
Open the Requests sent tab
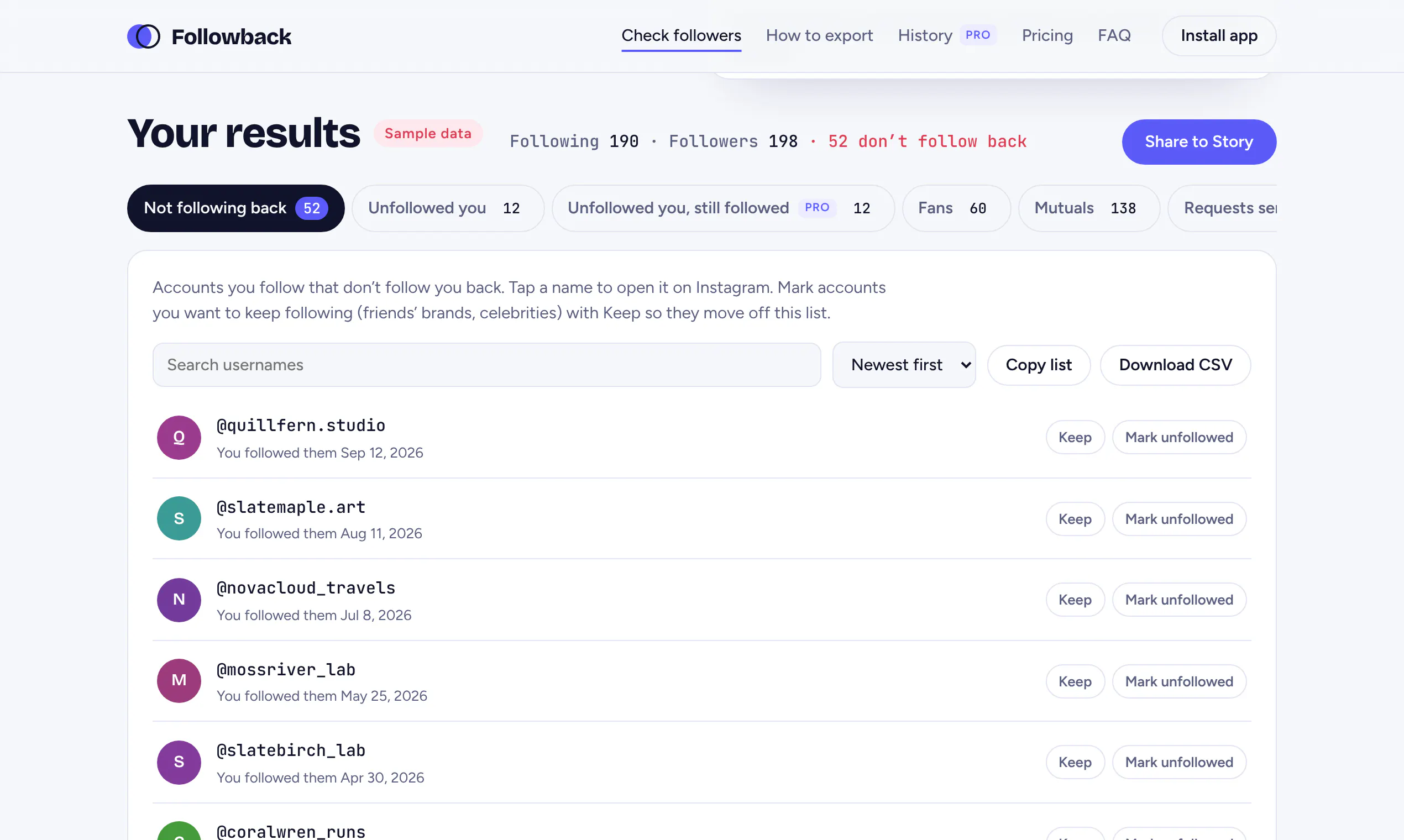pos(1222,208)
